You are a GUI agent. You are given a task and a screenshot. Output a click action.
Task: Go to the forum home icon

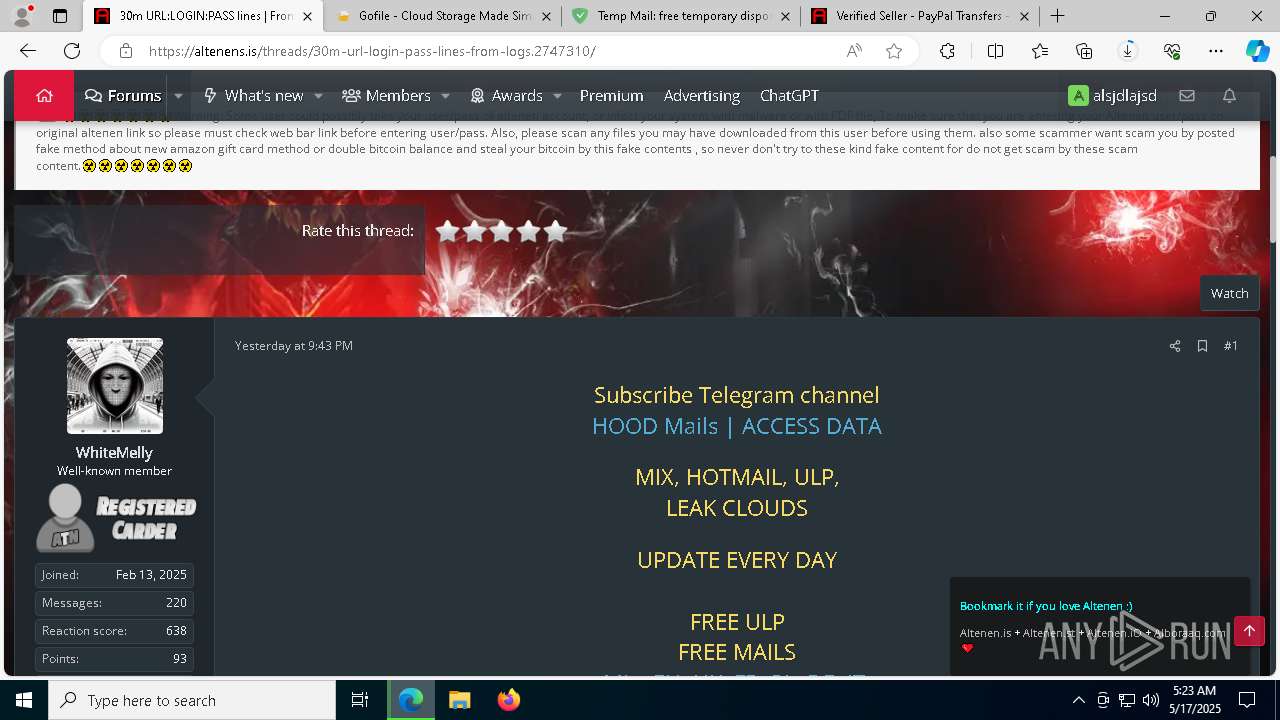pyautogui.click(x=44, y=96)
